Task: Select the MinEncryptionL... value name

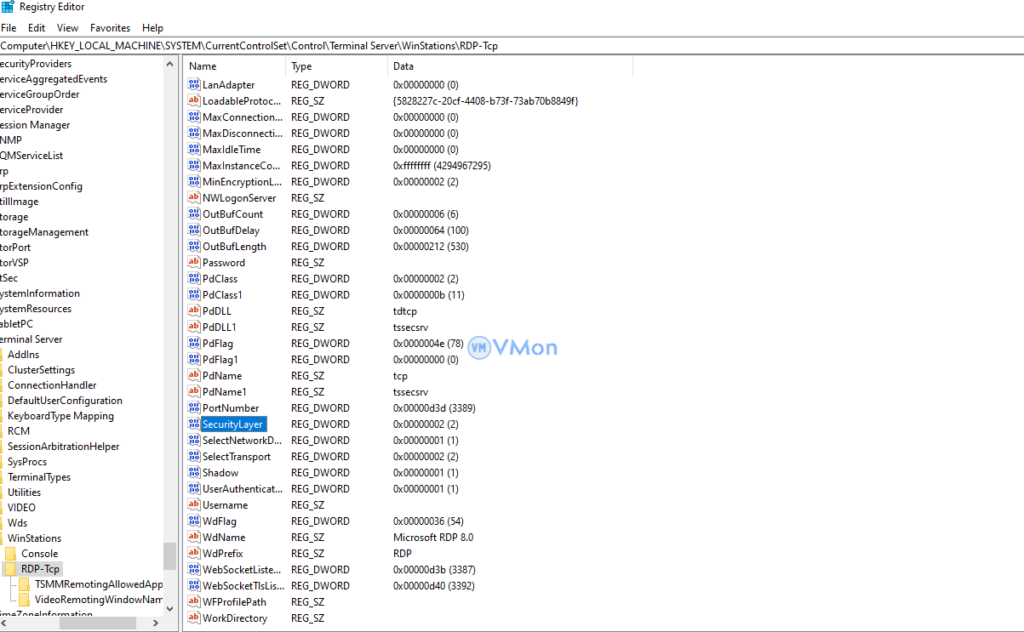Action: (x=242, y=182)
